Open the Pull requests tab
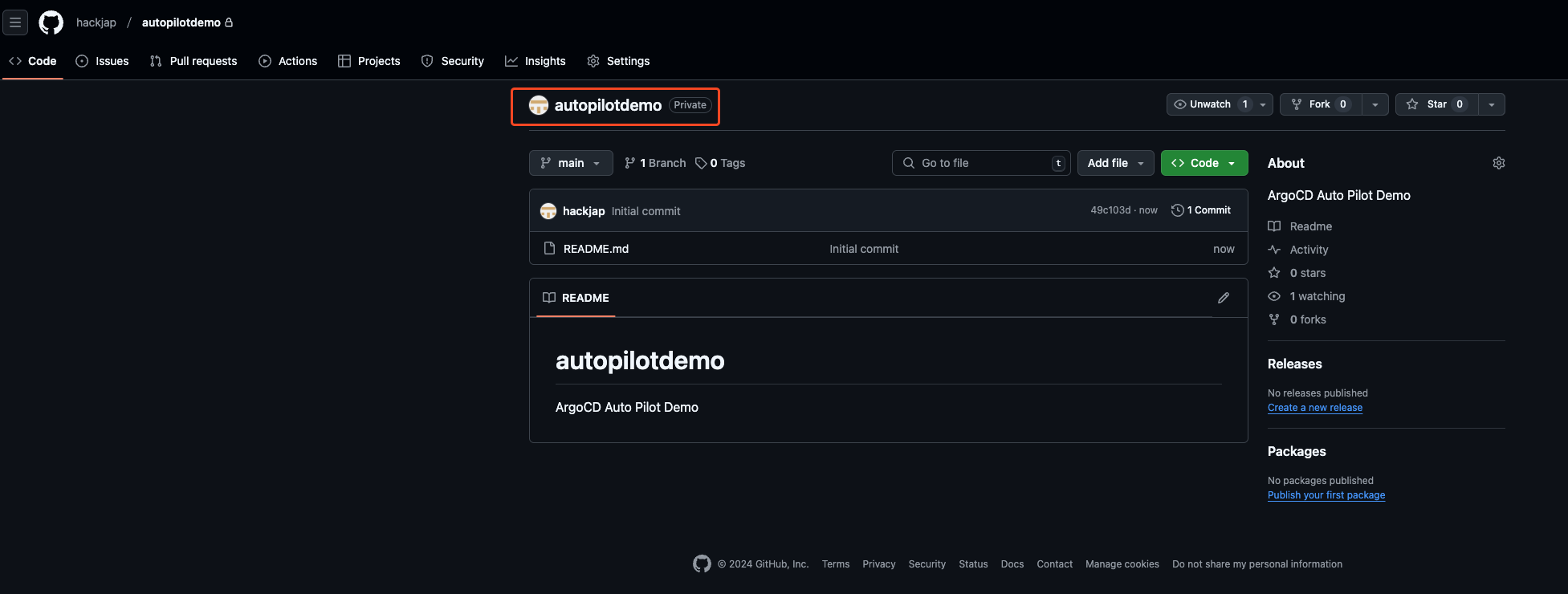The image size is (1568, 594). coord(193,61)
